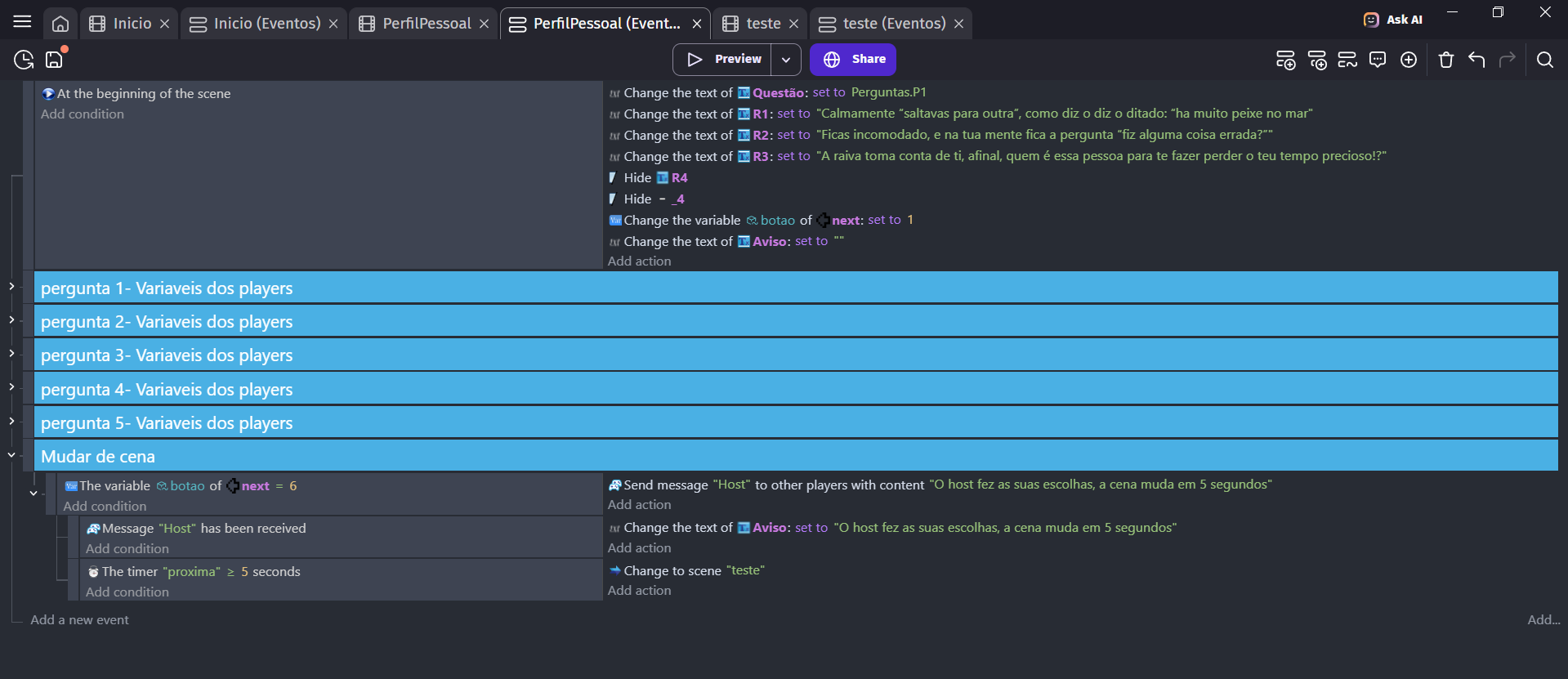Undo the last change

click(1476, 60)
